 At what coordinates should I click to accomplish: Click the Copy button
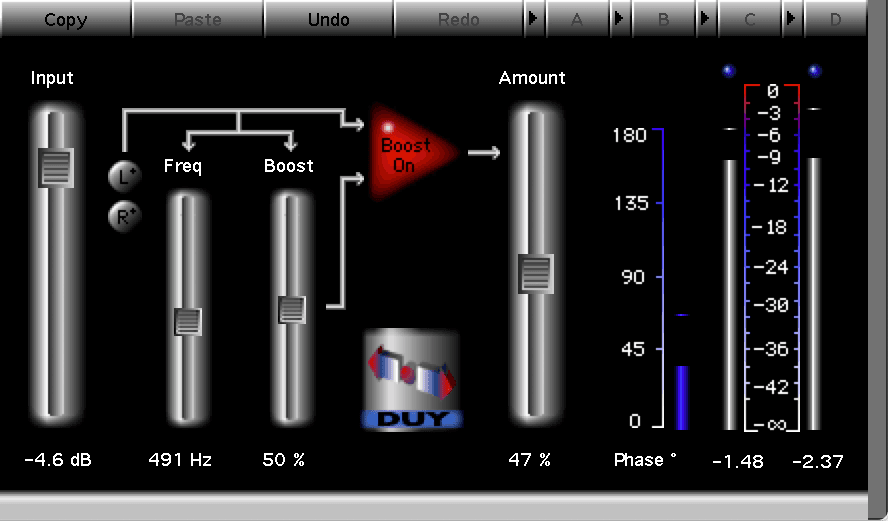[x=65, y=18]
